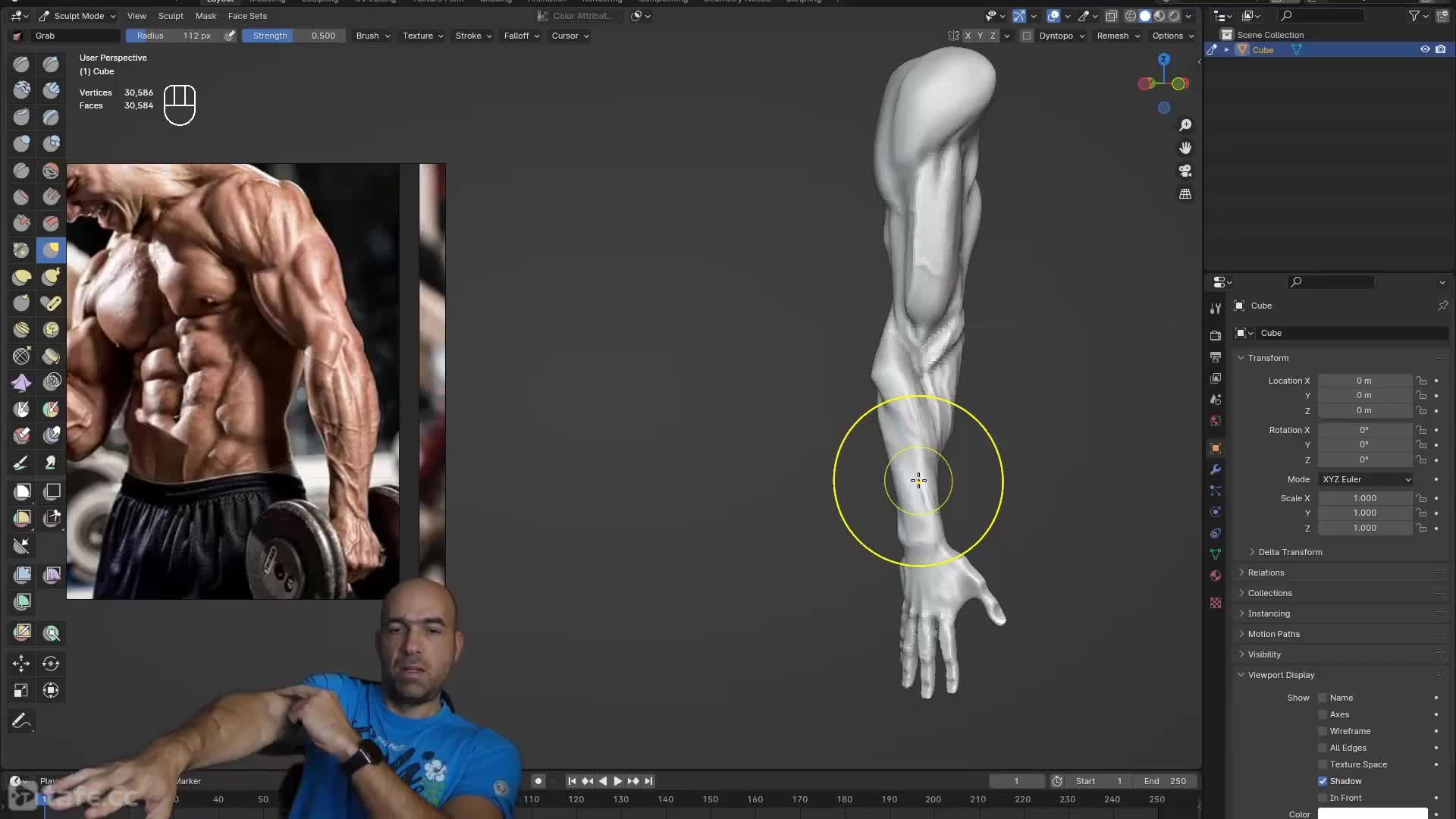Image resolution: width=1456 pixels, height=819 pixels.
Task: Click the pan view hand icon
Action: pyautogui.click(x=1185, y=148)
